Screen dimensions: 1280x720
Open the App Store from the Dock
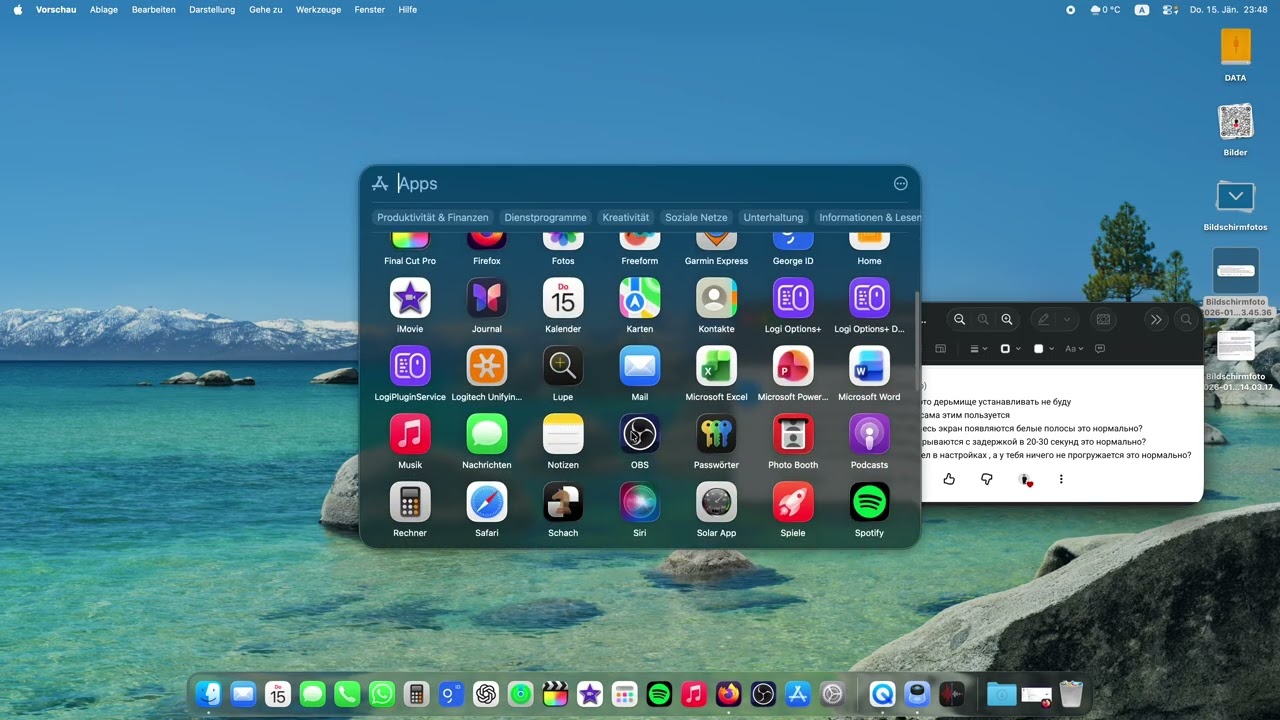(798, 694)
